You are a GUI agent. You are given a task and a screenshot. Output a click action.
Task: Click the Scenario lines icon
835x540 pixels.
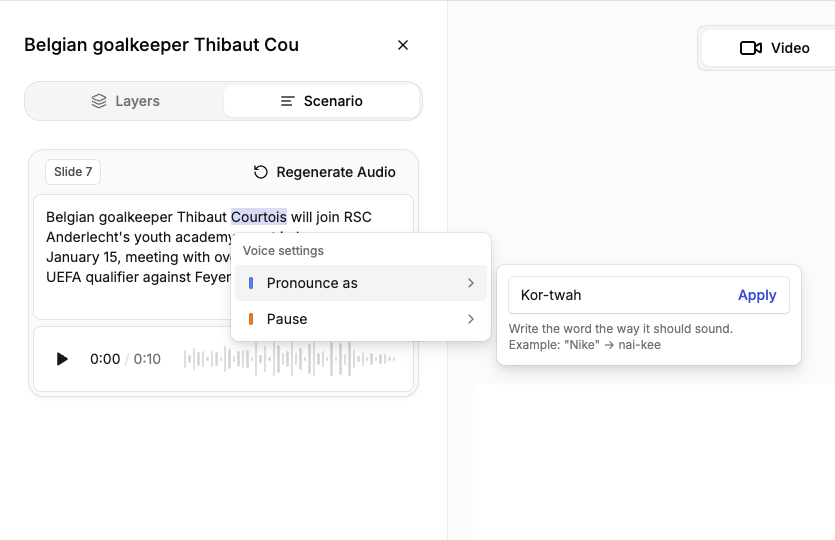coord(288,101)
